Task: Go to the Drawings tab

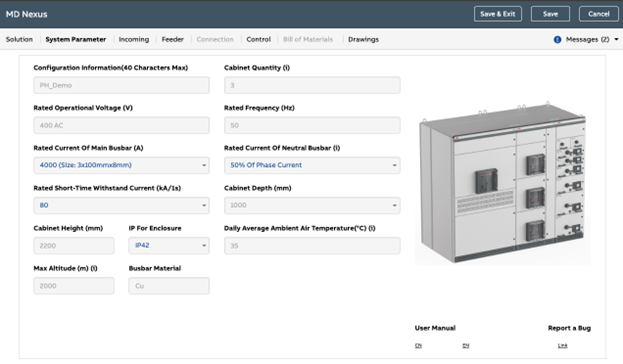Action: [363, 39]
